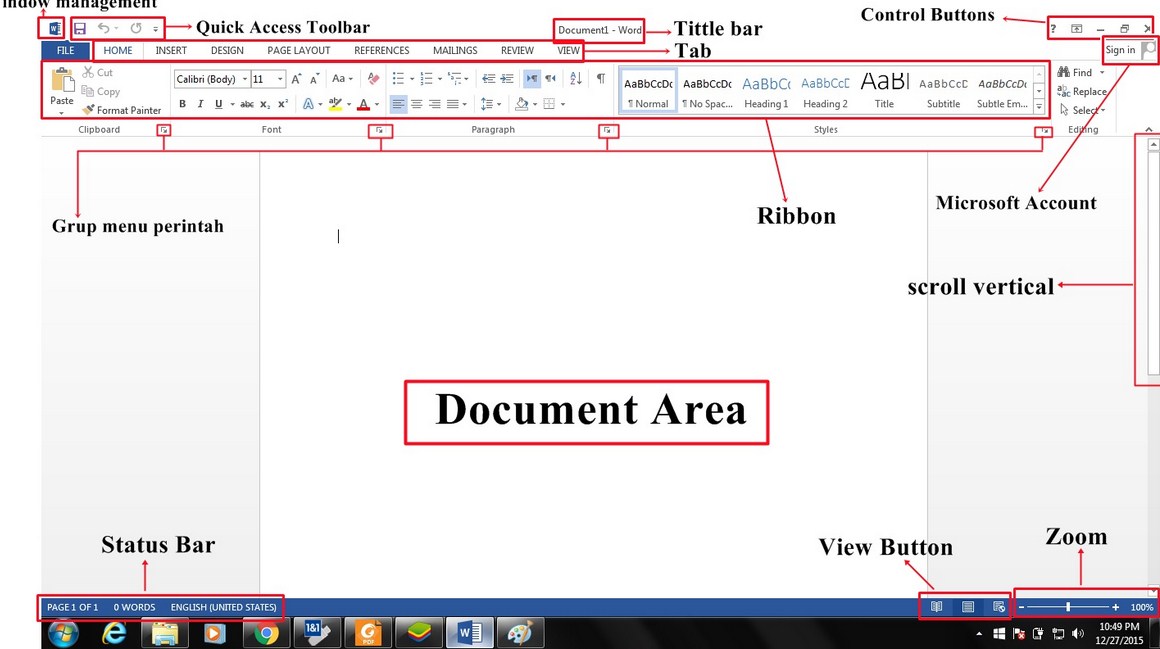Click the Save icon in Quick Access Toolbar
Image resolution: width=1160 pixels, height=649 pixels.
coord(80,29)
